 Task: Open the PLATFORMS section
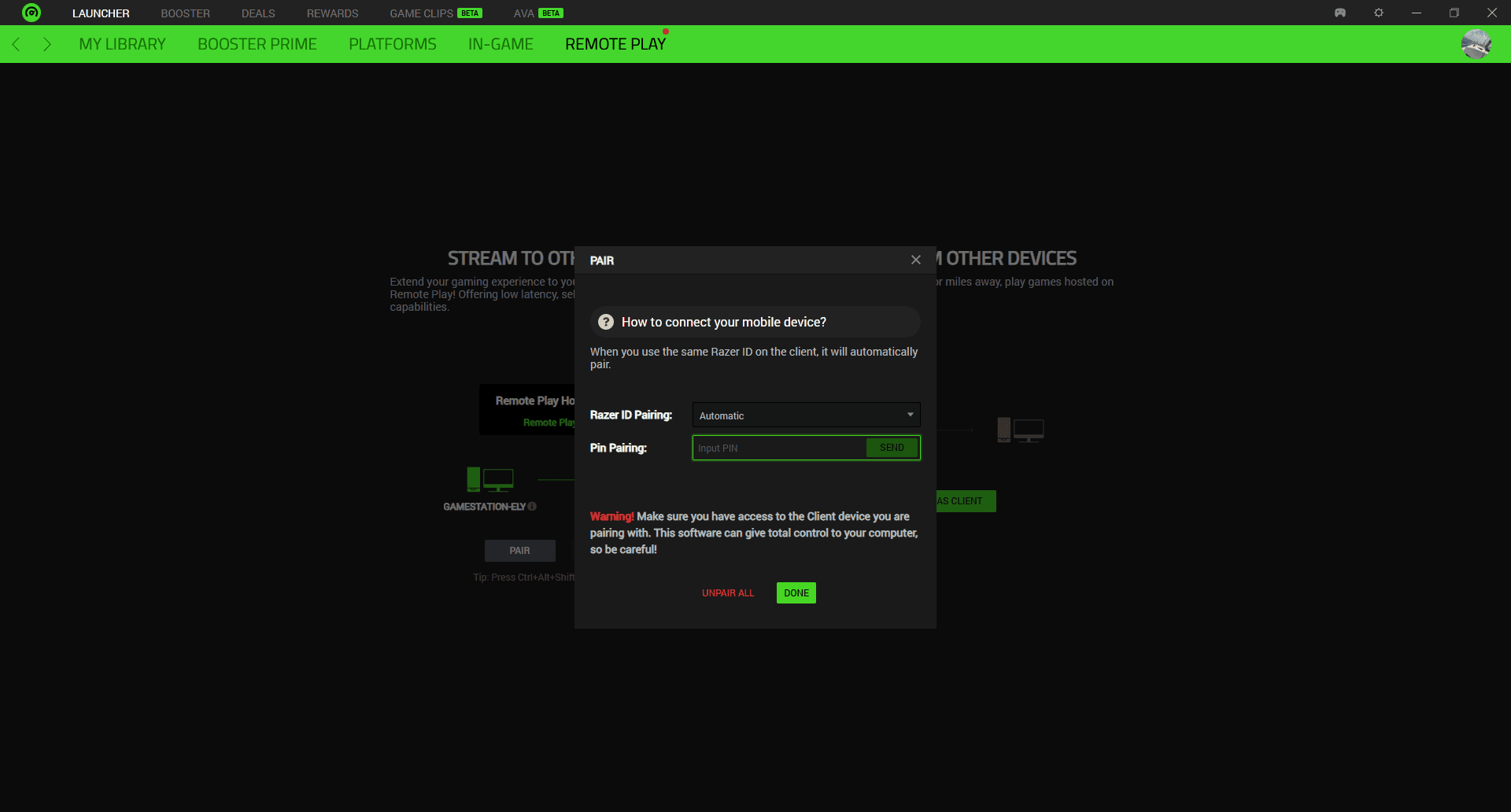(393, 44)
